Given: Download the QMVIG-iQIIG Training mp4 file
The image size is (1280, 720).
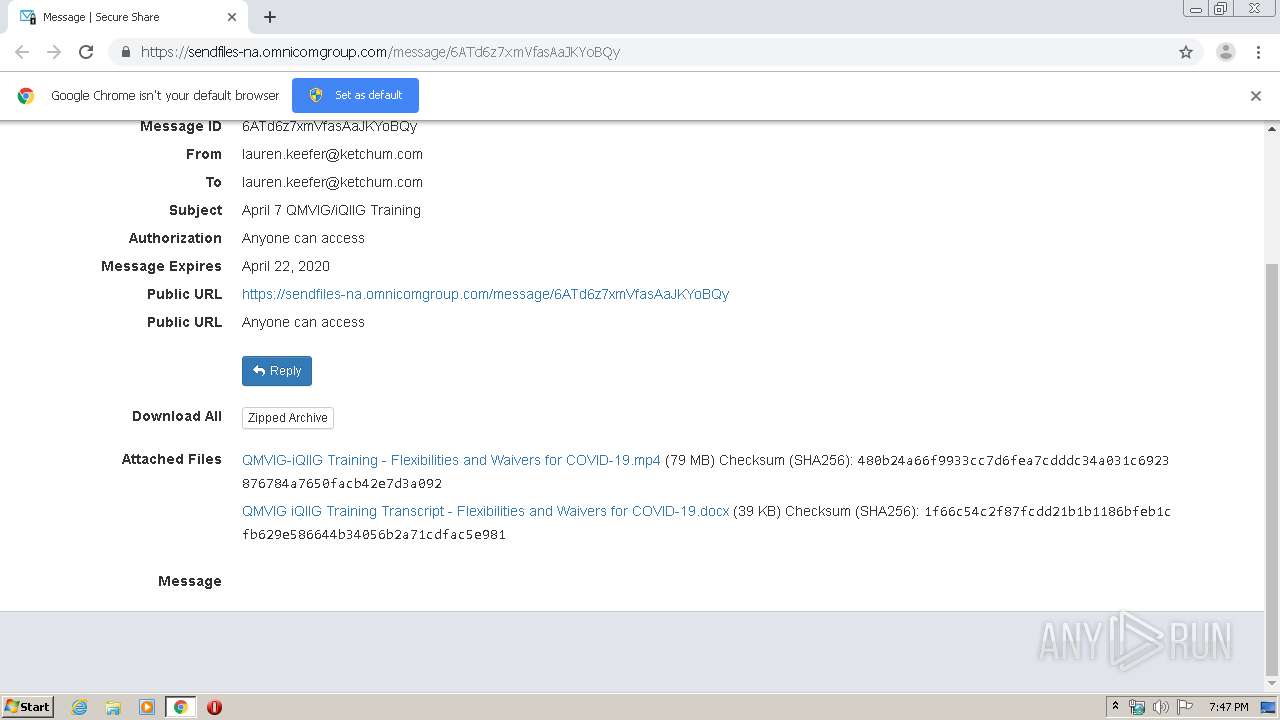Looking at the screenshot, I should pyautogui.click(x=451, y=460).
